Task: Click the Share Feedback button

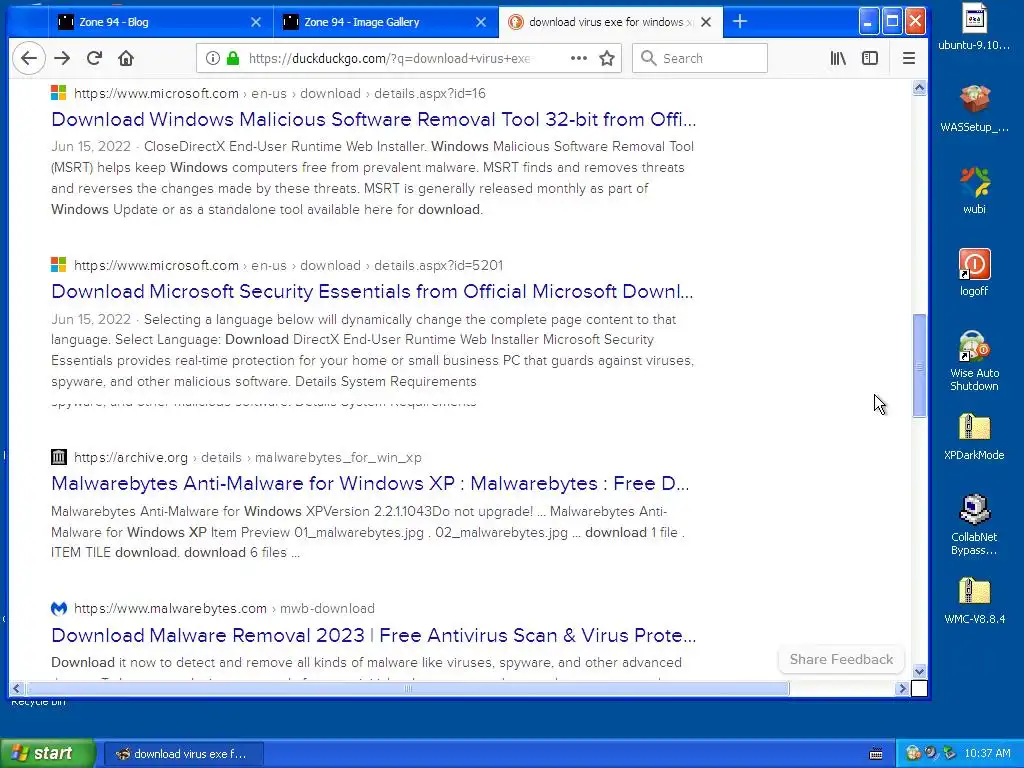Action: 841,660
